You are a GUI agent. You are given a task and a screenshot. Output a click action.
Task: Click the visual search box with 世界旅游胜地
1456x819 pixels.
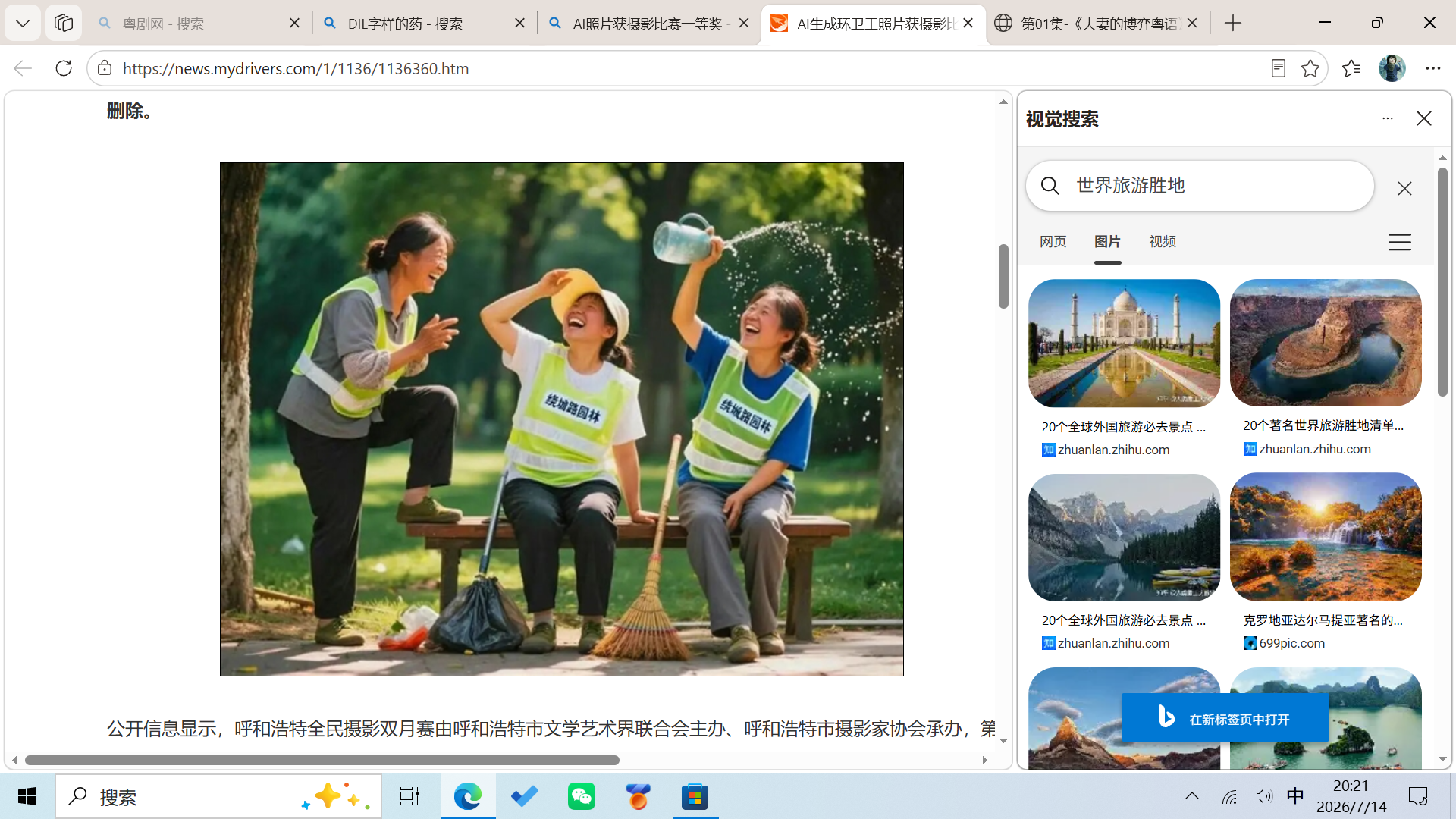coord(1200,186)
